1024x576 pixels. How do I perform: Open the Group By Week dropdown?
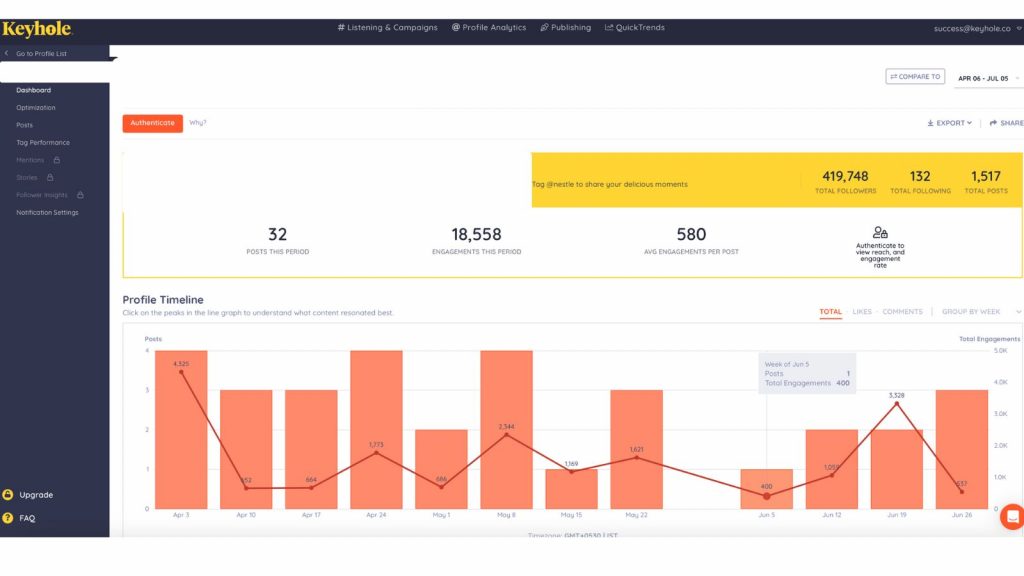(x=981, y=312)
